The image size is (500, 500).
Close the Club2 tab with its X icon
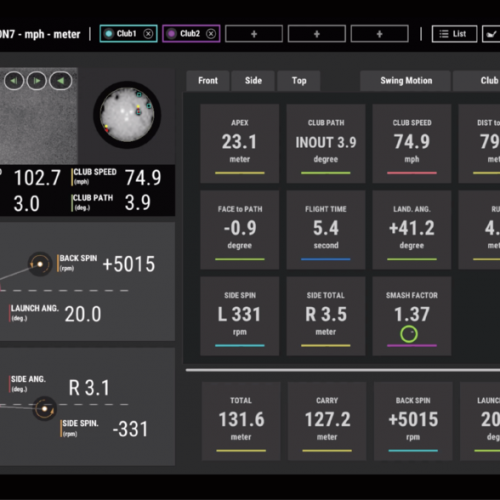point(211,34)
